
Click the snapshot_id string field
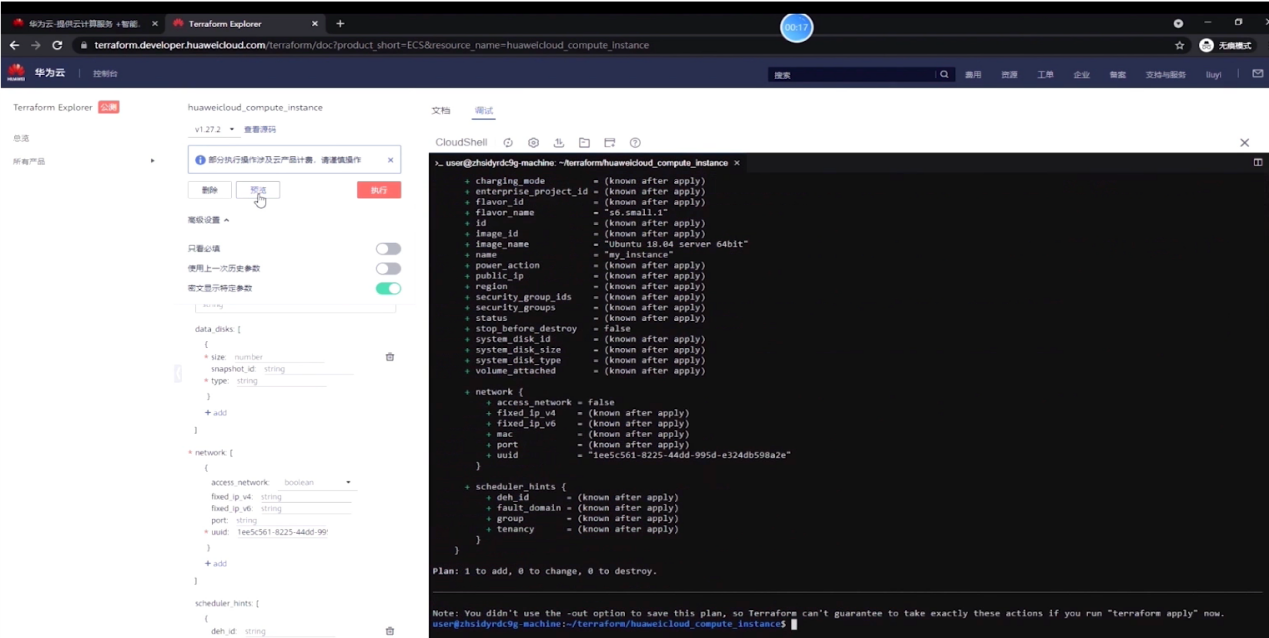(308, 369)
